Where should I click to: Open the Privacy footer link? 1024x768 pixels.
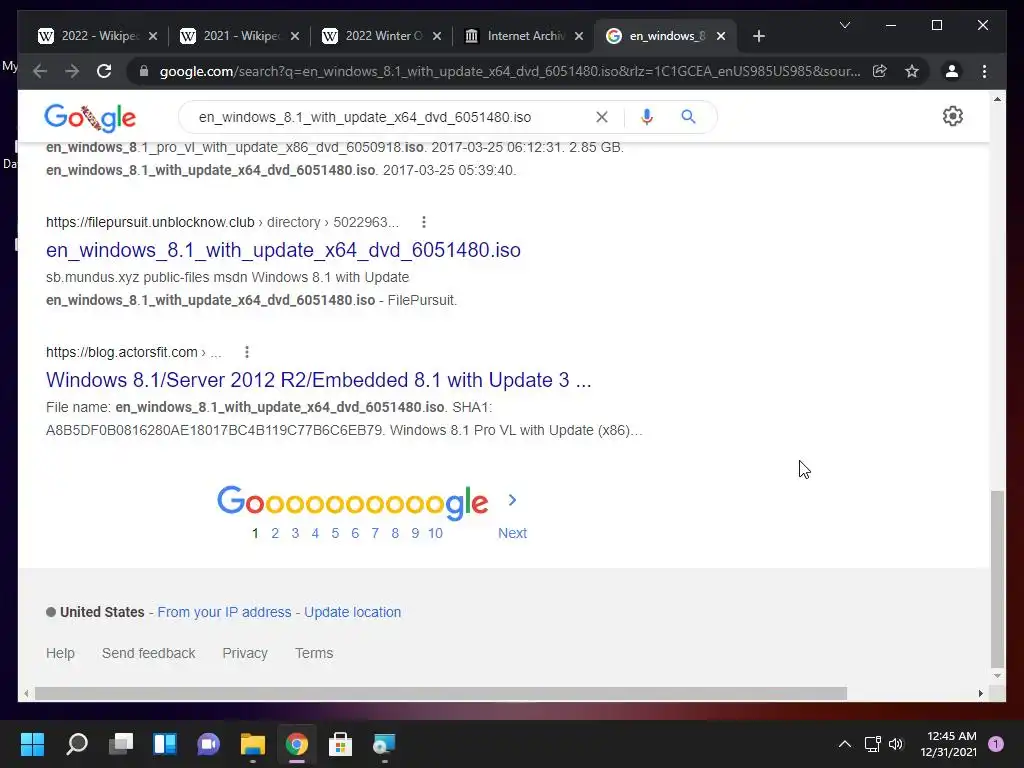245,653
